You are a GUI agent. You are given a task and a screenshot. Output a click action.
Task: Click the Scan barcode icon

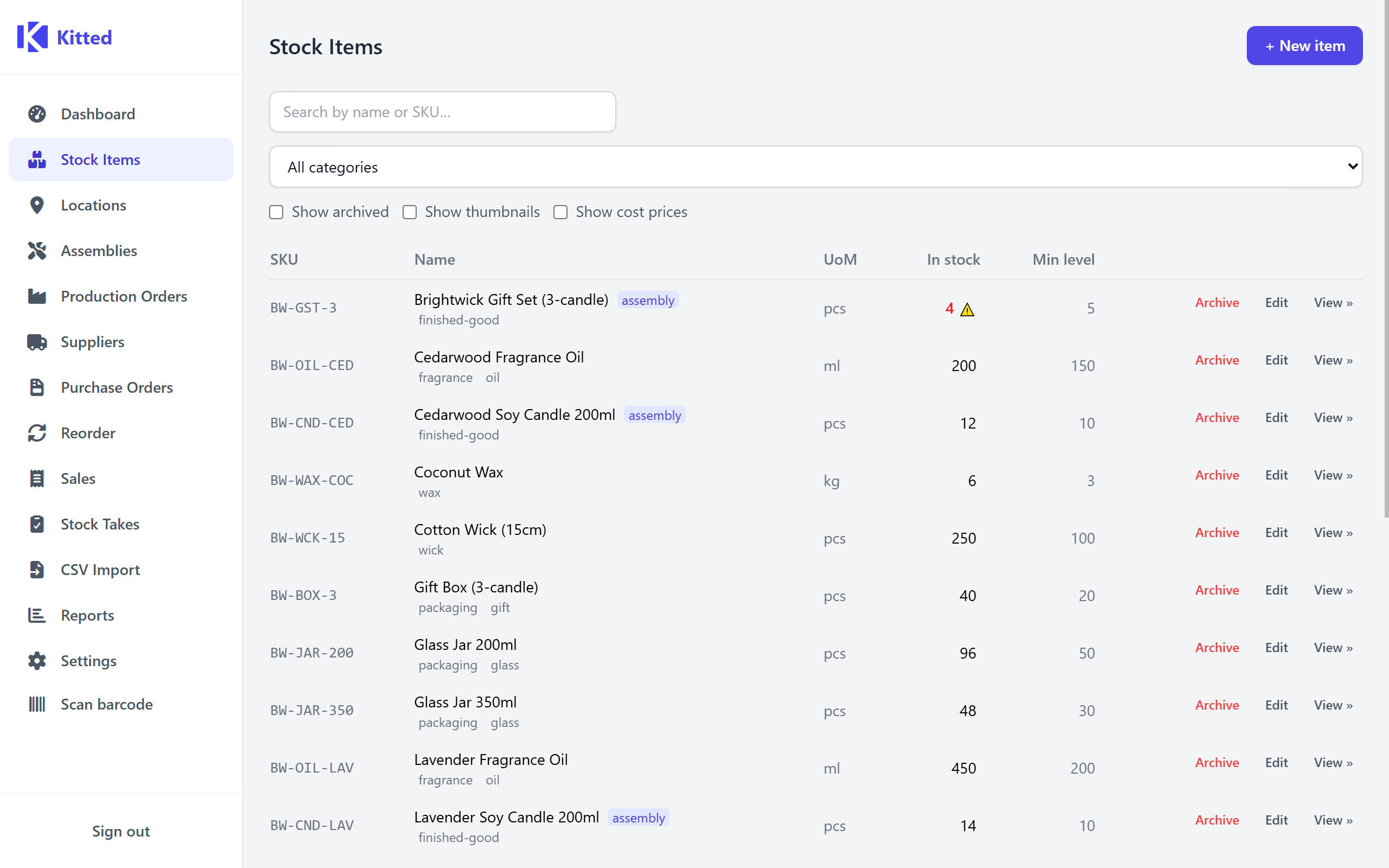coord(37,704)
